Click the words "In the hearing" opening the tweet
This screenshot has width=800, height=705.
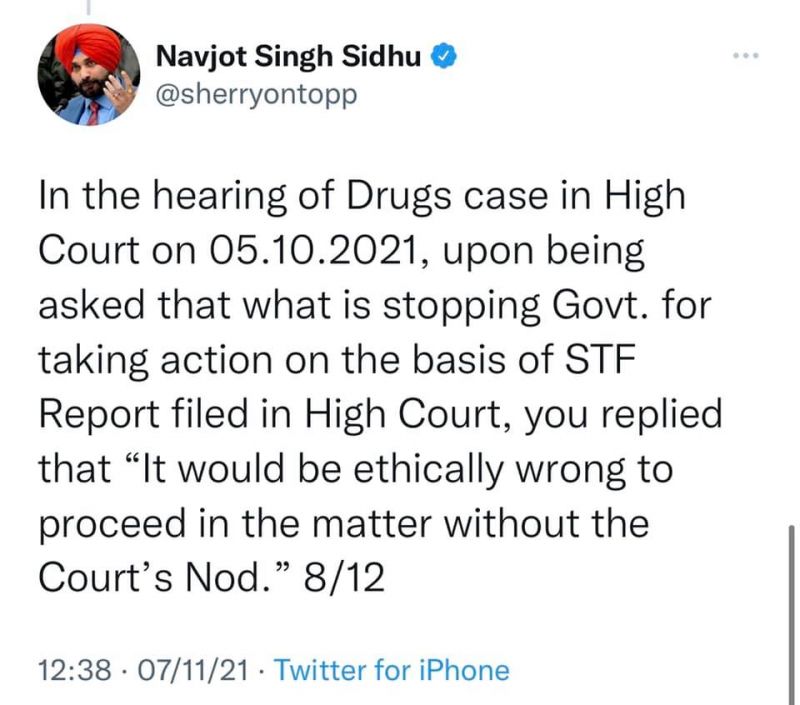coord(147,195)
